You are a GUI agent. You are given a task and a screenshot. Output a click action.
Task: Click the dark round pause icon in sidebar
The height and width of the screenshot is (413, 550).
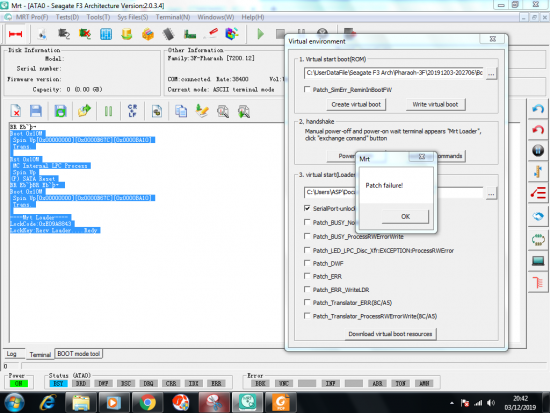(538, 151)
